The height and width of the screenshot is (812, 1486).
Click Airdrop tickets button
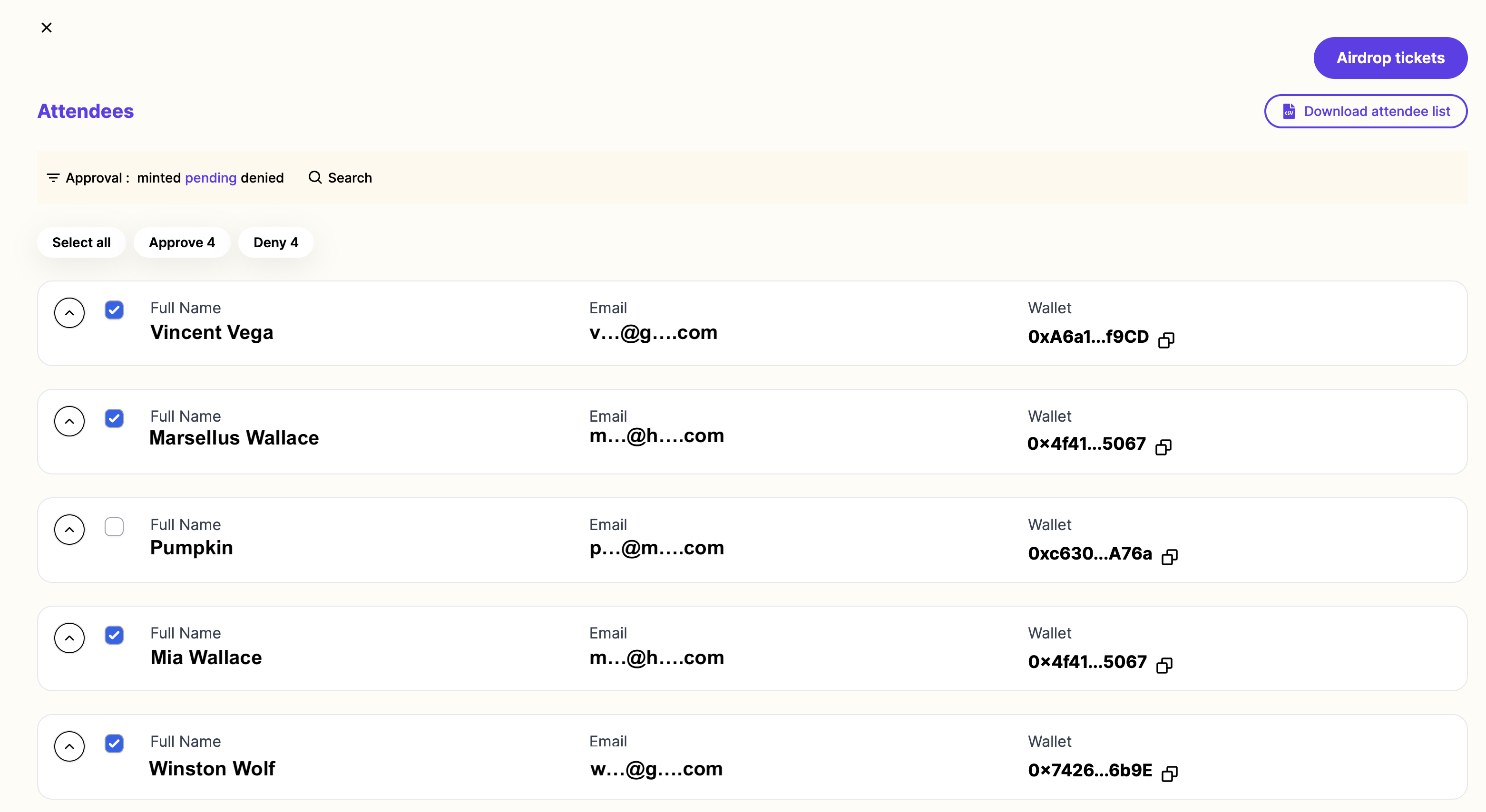click(1390, 58)
